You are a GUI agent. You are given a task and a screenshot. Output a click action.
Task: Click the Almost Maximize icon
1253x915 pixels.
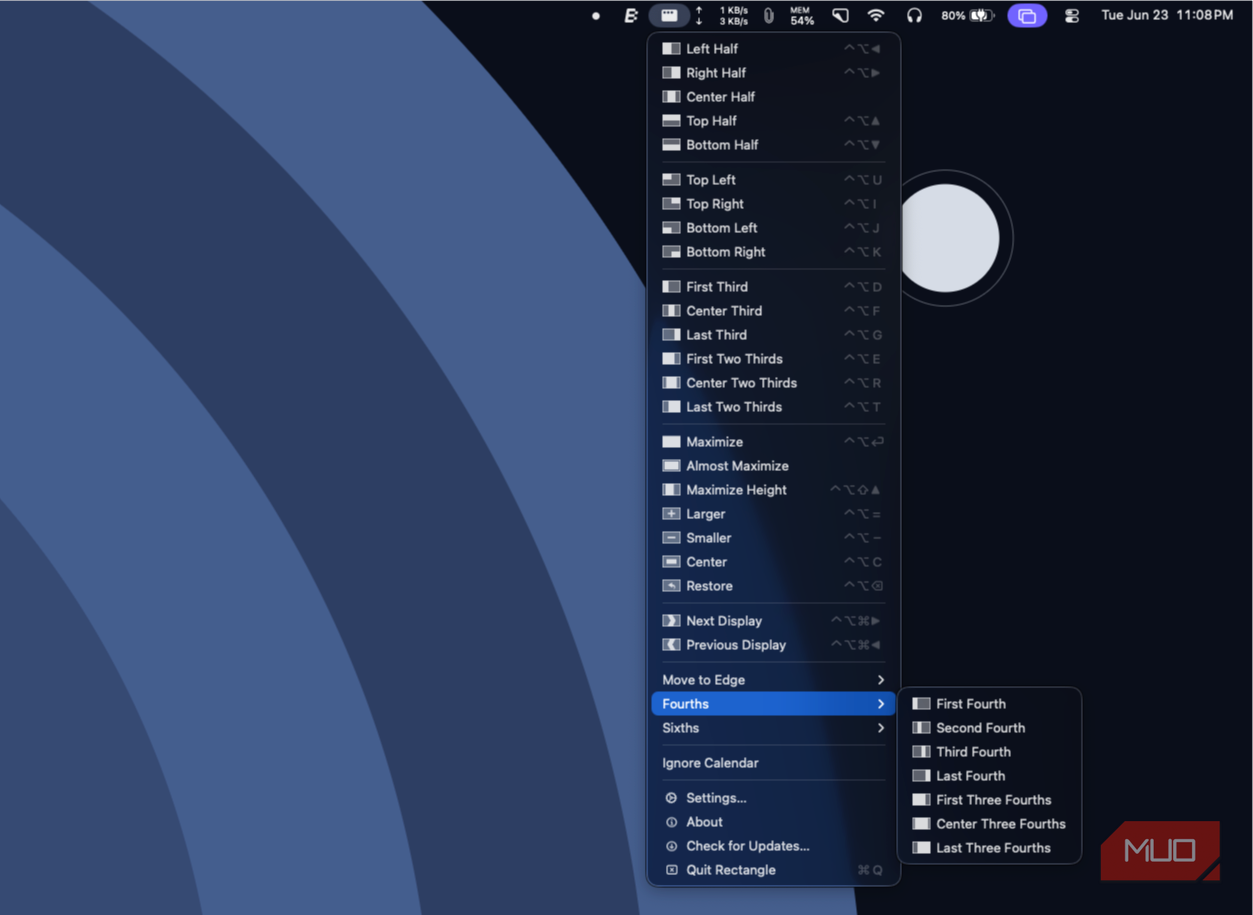tap(671, 466)
